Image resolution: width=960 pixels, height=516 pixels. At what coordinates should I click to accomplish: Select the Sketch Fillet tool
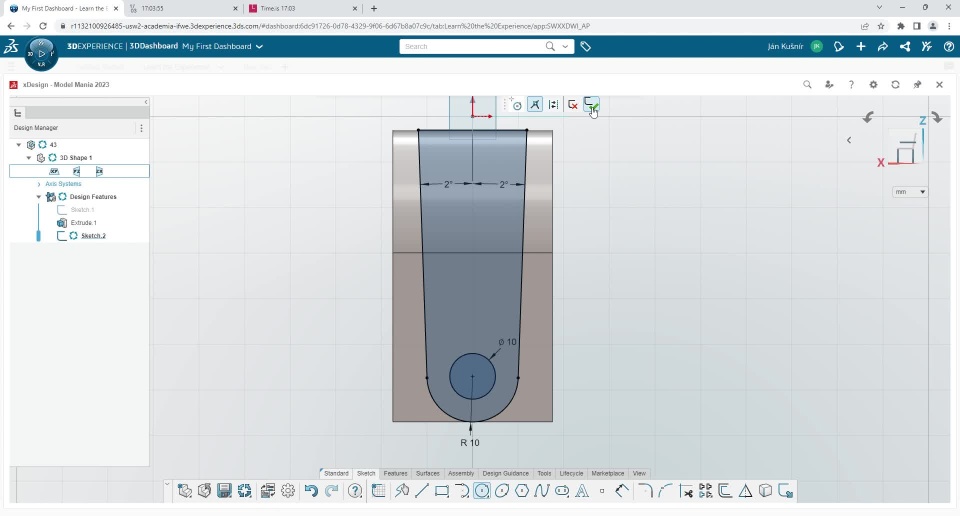click(645, 491)
